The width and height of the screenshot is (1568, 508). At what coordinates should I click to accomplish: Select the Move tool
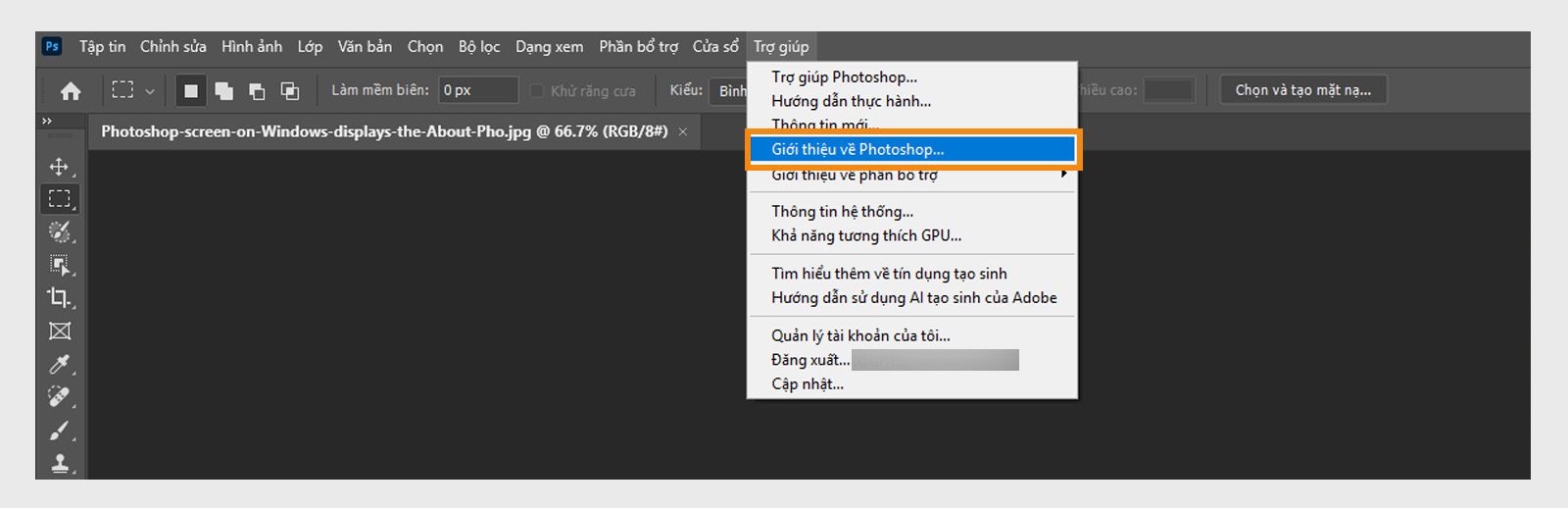(60, 167)
